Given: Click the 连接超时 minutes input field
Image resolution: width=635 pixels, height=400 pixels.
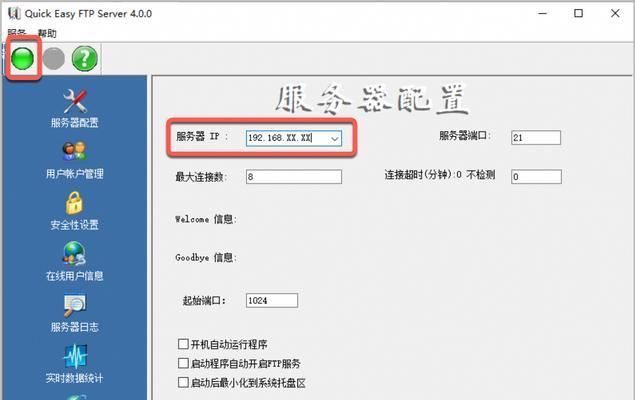Looking at the screenshot, I should click(536, 177).
